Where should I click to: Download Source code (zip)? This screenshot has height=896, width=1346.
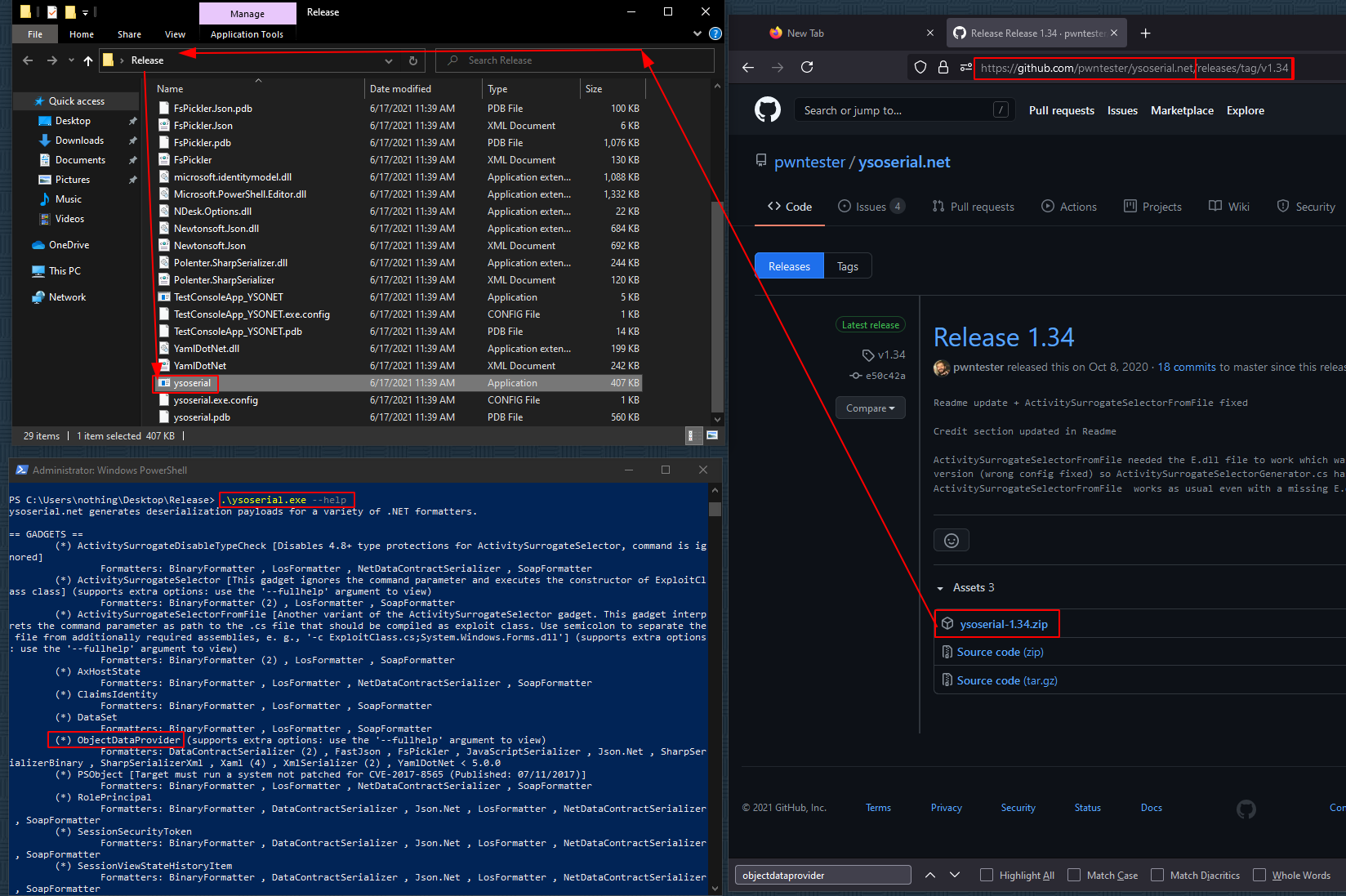tap(1000, 652)
